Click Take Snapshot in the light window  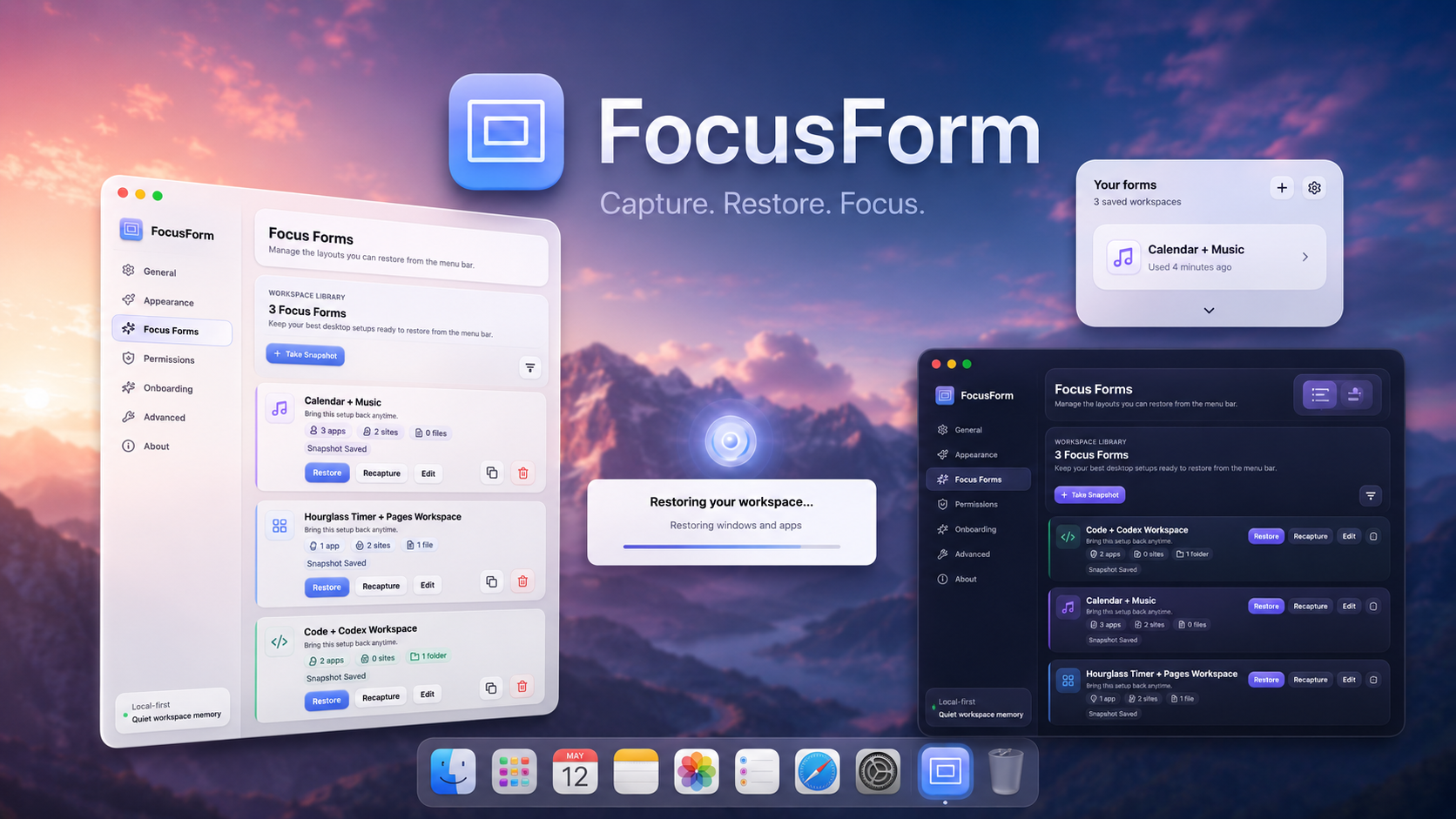point(306,354)
